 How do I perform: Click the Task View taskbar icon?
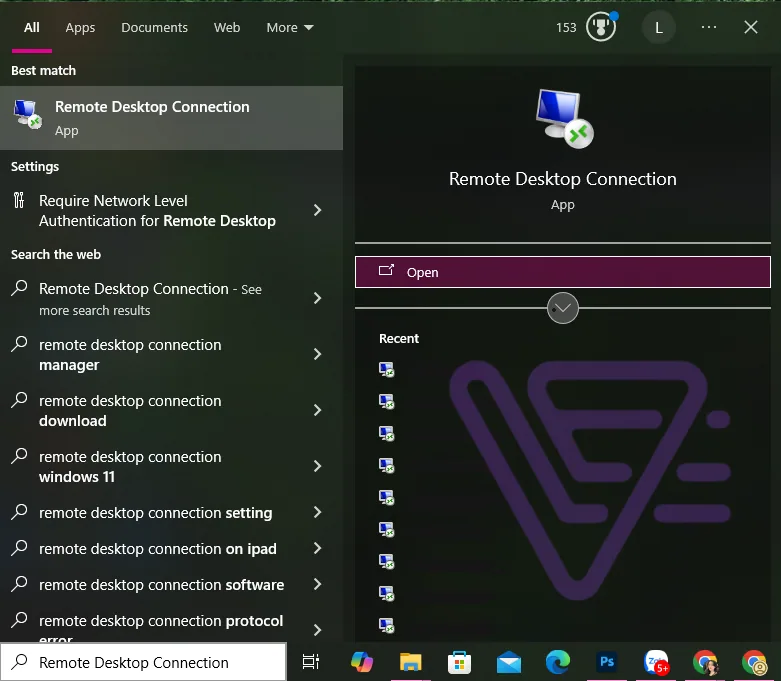[x=311, y=662]
